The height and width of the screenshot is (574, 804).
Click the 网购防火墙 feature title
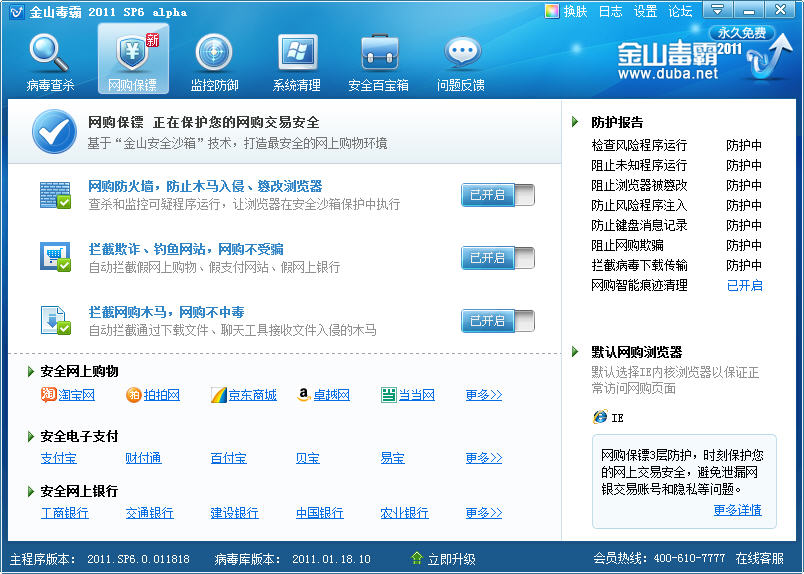pos(205,186)
